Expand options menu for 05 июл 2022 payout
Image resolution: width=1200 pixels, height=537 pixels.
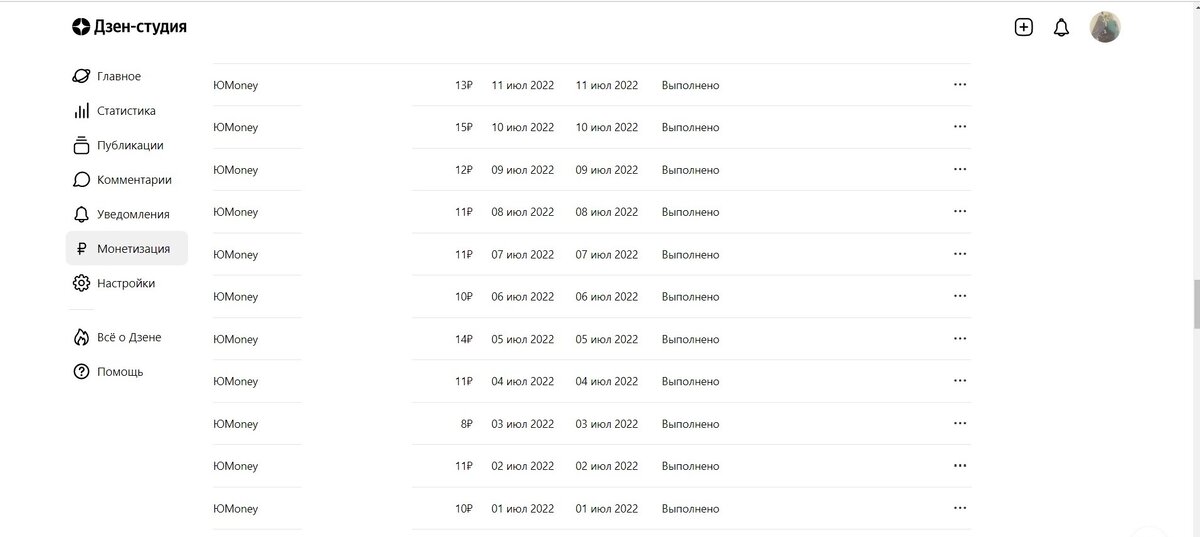(x=960, y=339)
